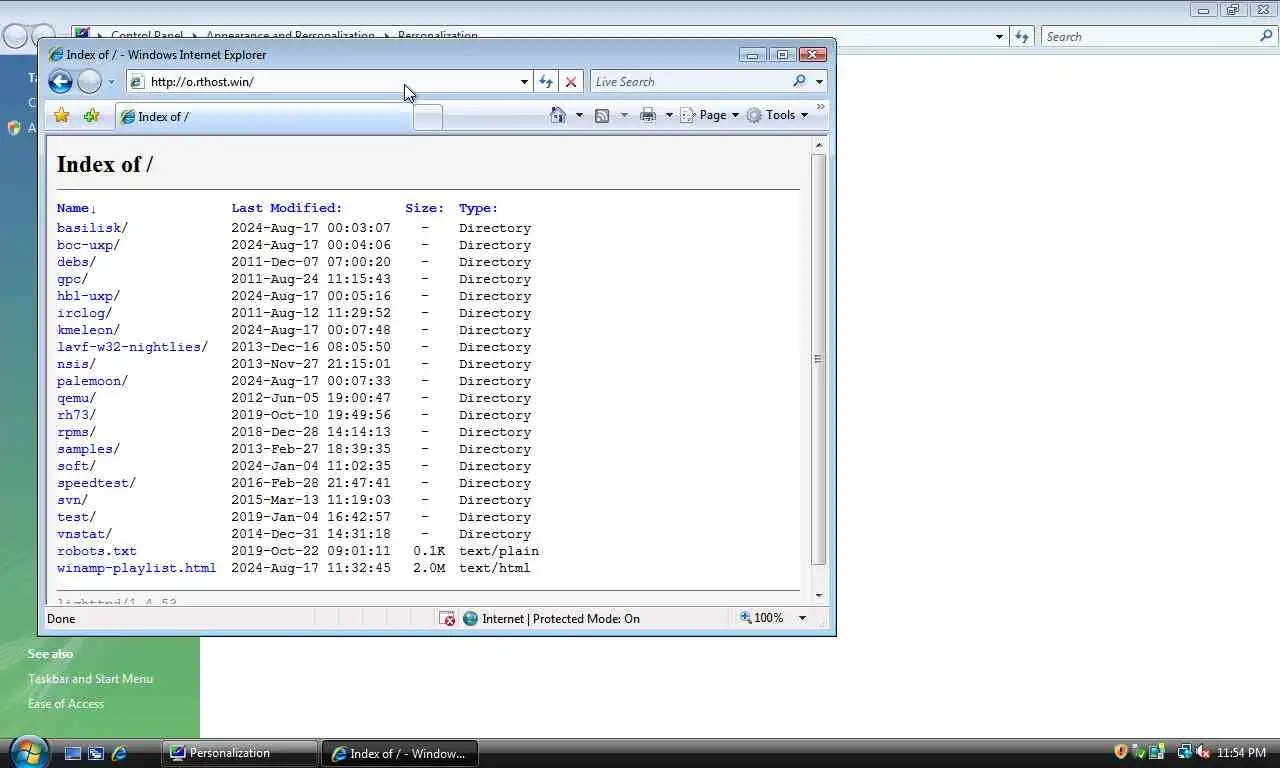Screen dimensions: 1280x768
Task: Open the rpms directory link
Action: 73,432
